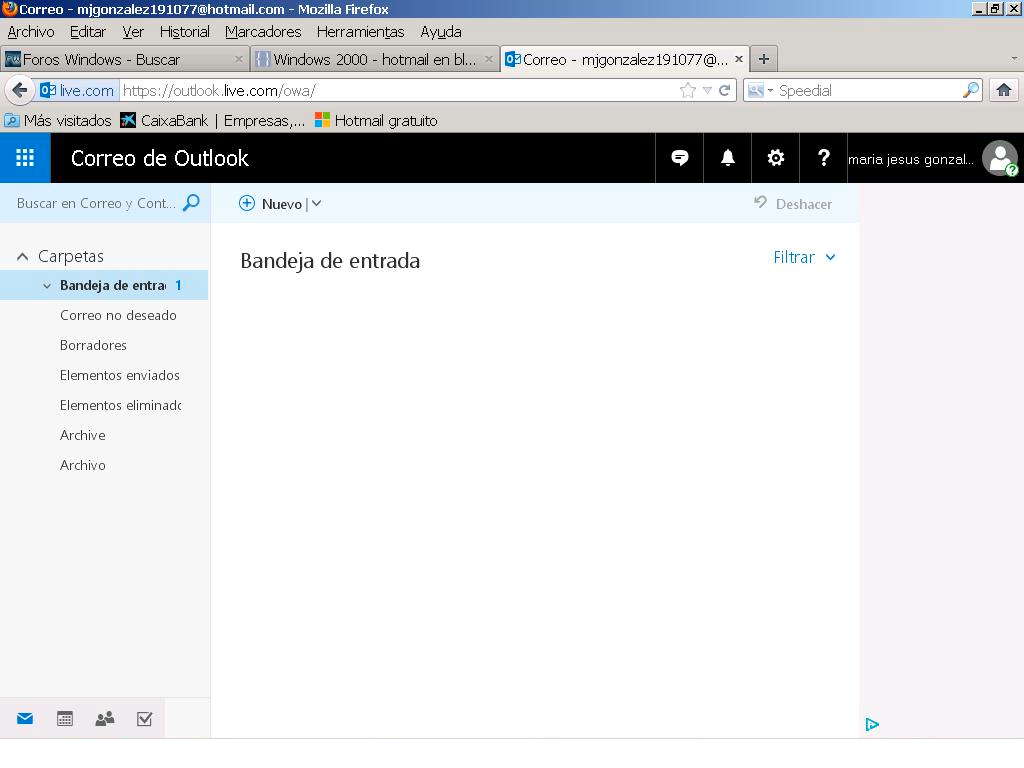Screen dimensions: 1024x768
Task: Open the Outlook app launcher grid
Action: (x=25, y=158)
